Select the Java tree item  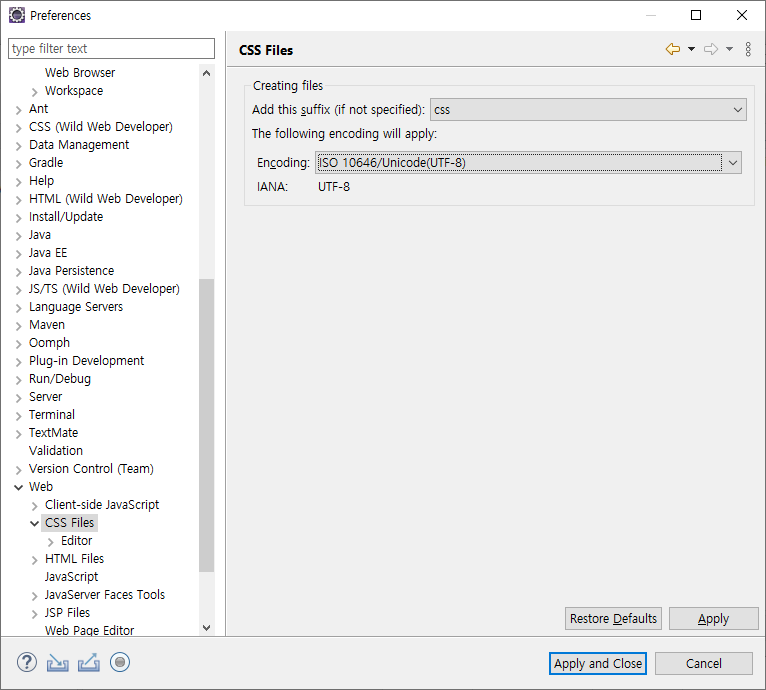click(40, 235)
